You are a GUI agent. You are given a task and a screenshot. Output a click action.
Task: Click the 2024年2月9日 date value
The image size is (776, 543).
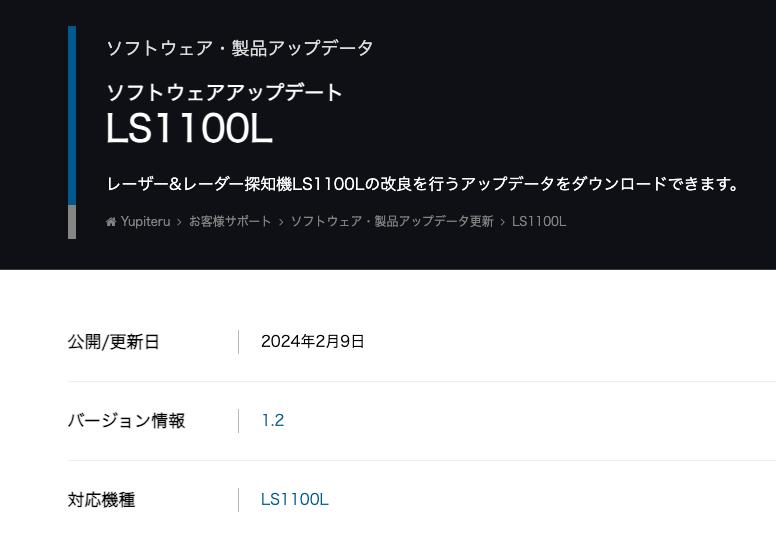(x=312, y=341)
